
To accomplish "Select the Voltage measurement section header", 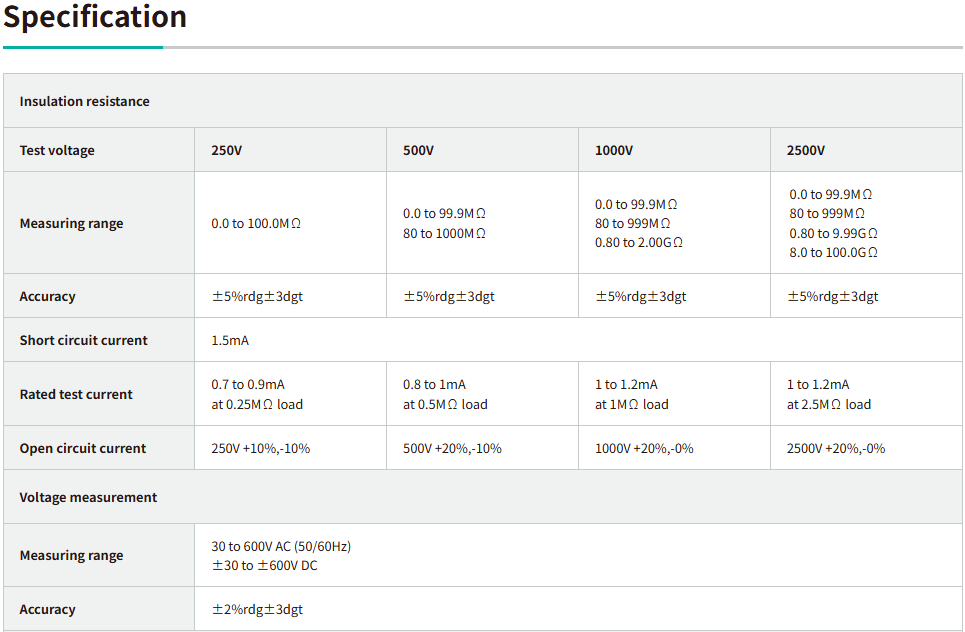I will click(x=88, y=497).
